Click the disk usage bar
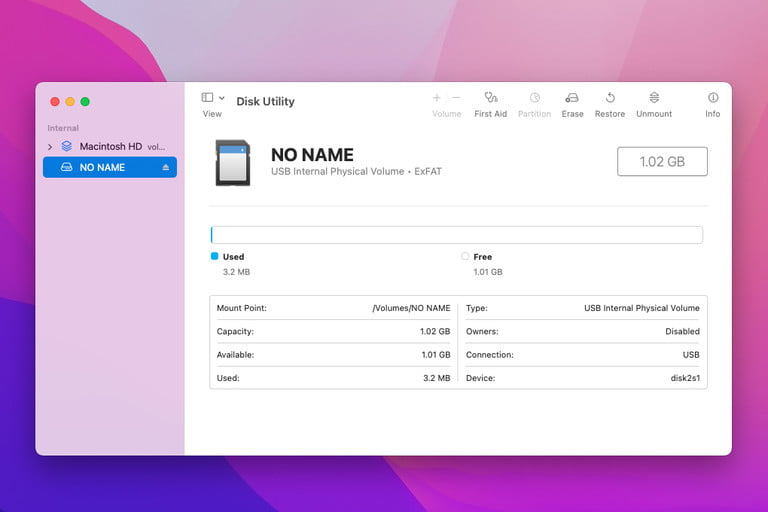This screenshot has width=768, height=512. (456, 235)
